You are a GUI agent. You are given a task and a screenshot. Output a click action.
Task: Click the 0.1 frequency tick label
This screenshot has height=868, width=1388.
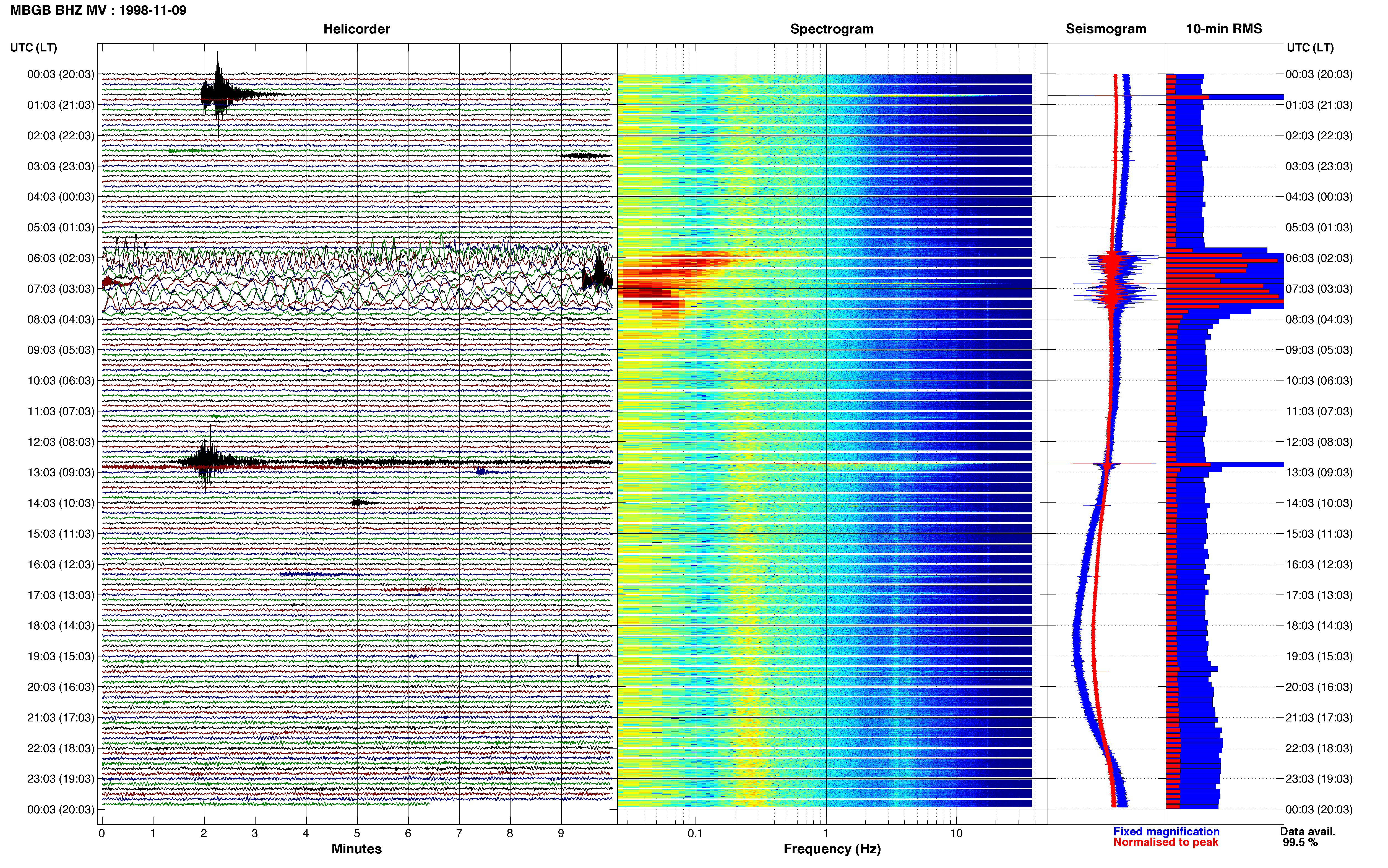tap(695, 833)
